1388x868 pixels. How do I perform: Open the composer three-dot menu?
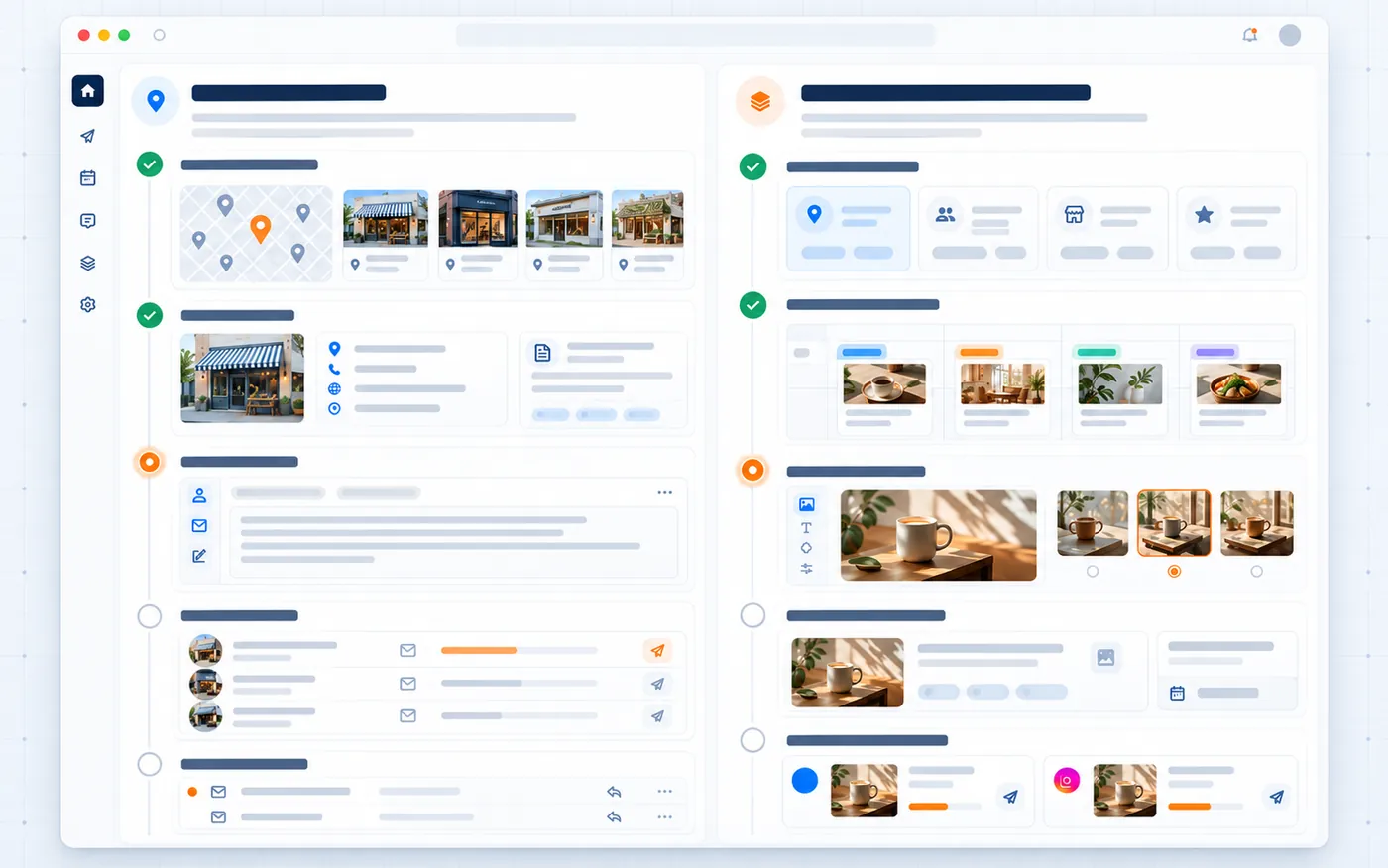[x=664, y=492]
